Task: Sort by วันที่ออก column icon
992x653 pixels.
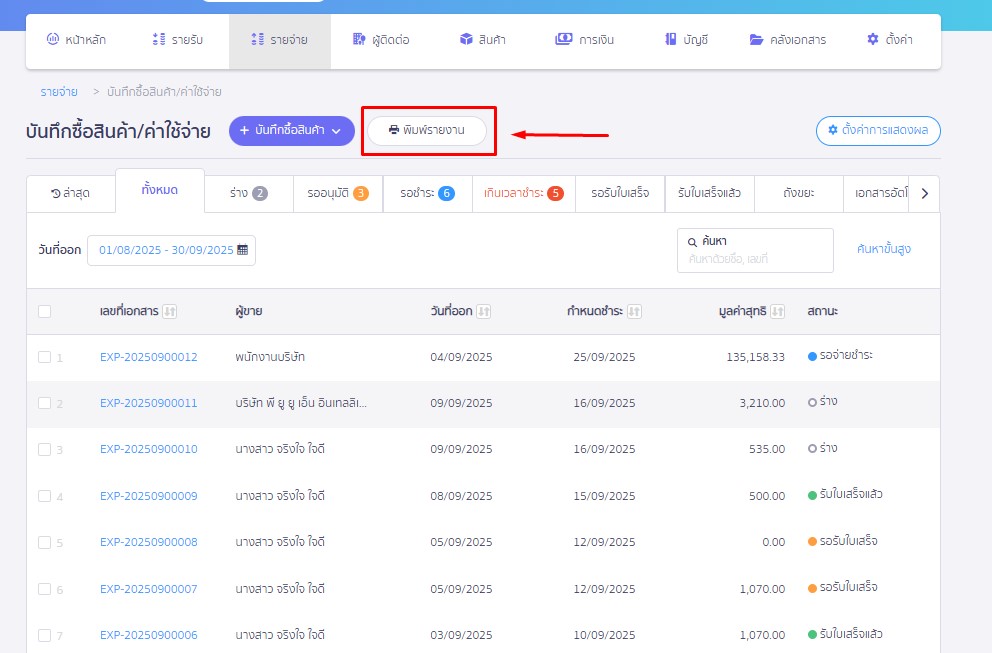Action: (x=483, y=311)
